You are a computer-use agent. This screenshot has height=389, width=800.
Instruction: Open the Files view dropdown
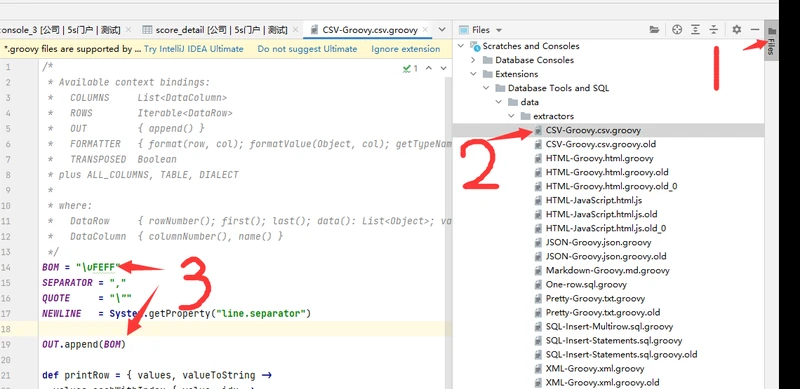coord(498,30)
